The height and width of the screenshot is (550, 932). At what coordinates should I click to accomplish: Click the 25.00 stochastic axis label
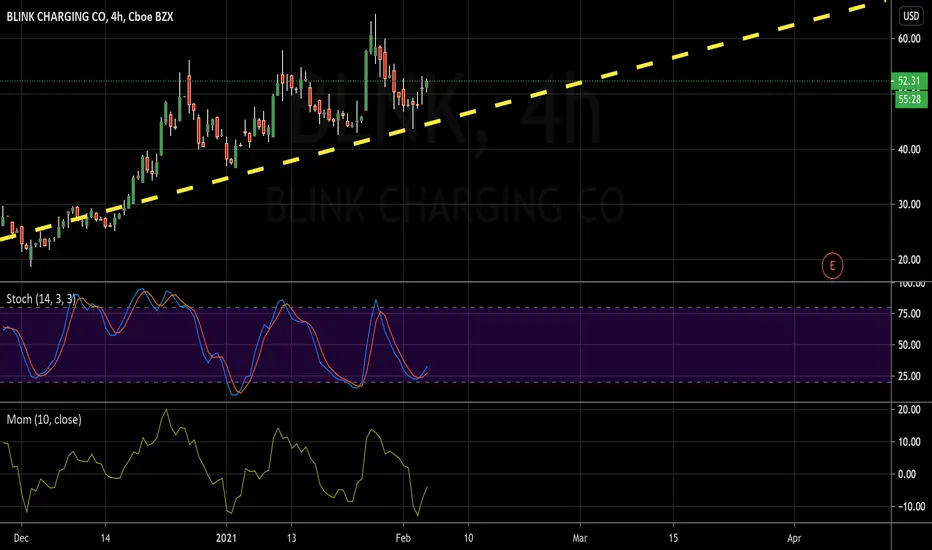[x=909, y=376]
